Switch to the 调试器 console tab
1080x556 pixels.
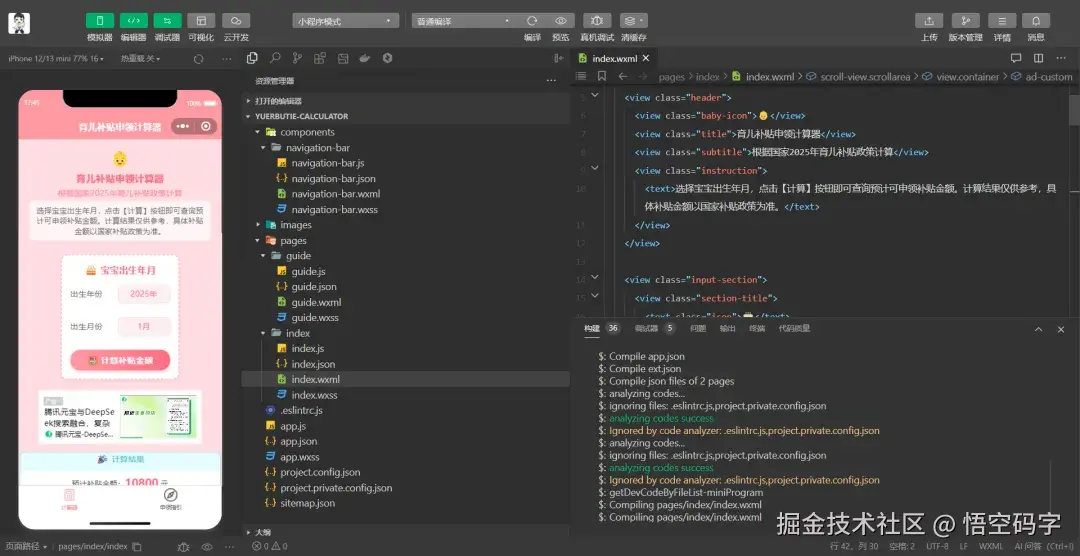tap(647, 329)
